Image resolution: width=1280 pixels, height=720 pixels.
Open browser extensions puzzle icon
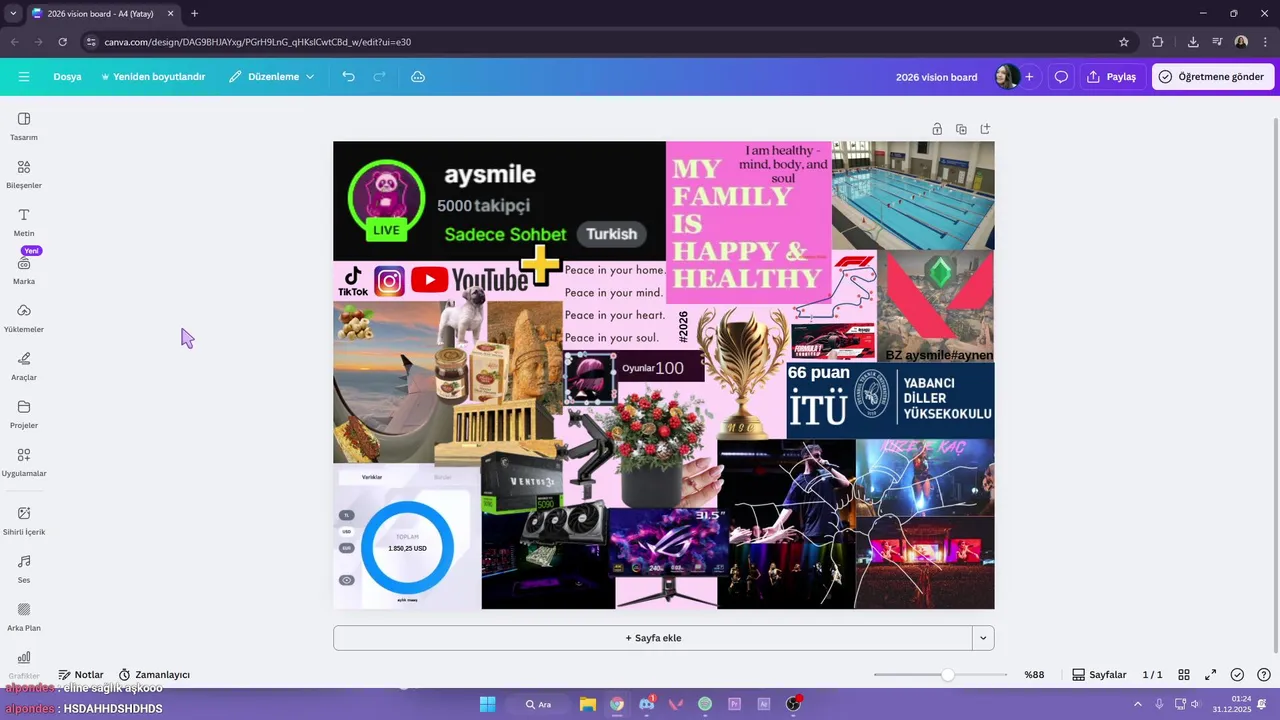pos(1158,42)
